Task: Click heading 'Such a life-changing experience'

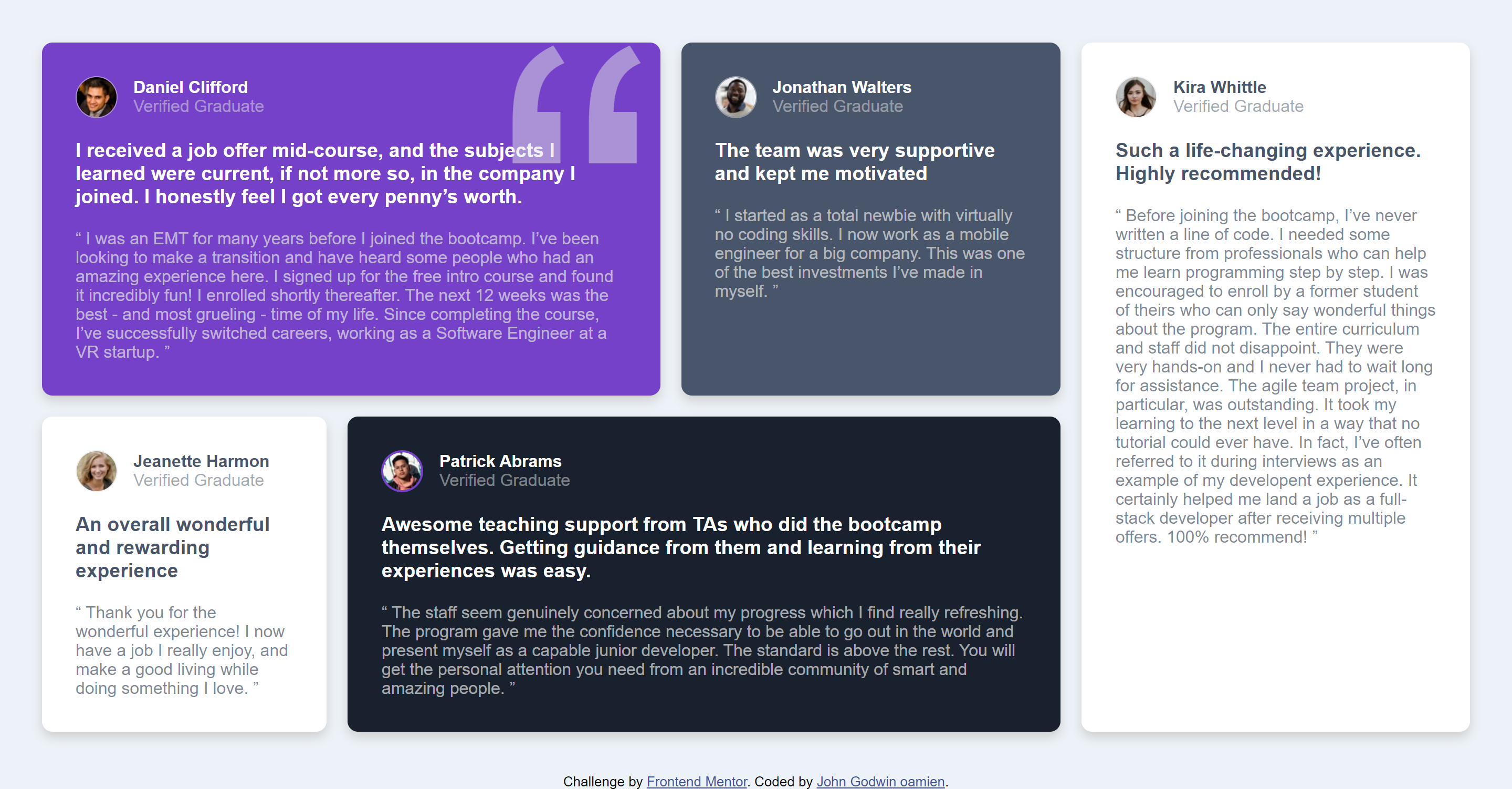Action: tap(1268, 162)
